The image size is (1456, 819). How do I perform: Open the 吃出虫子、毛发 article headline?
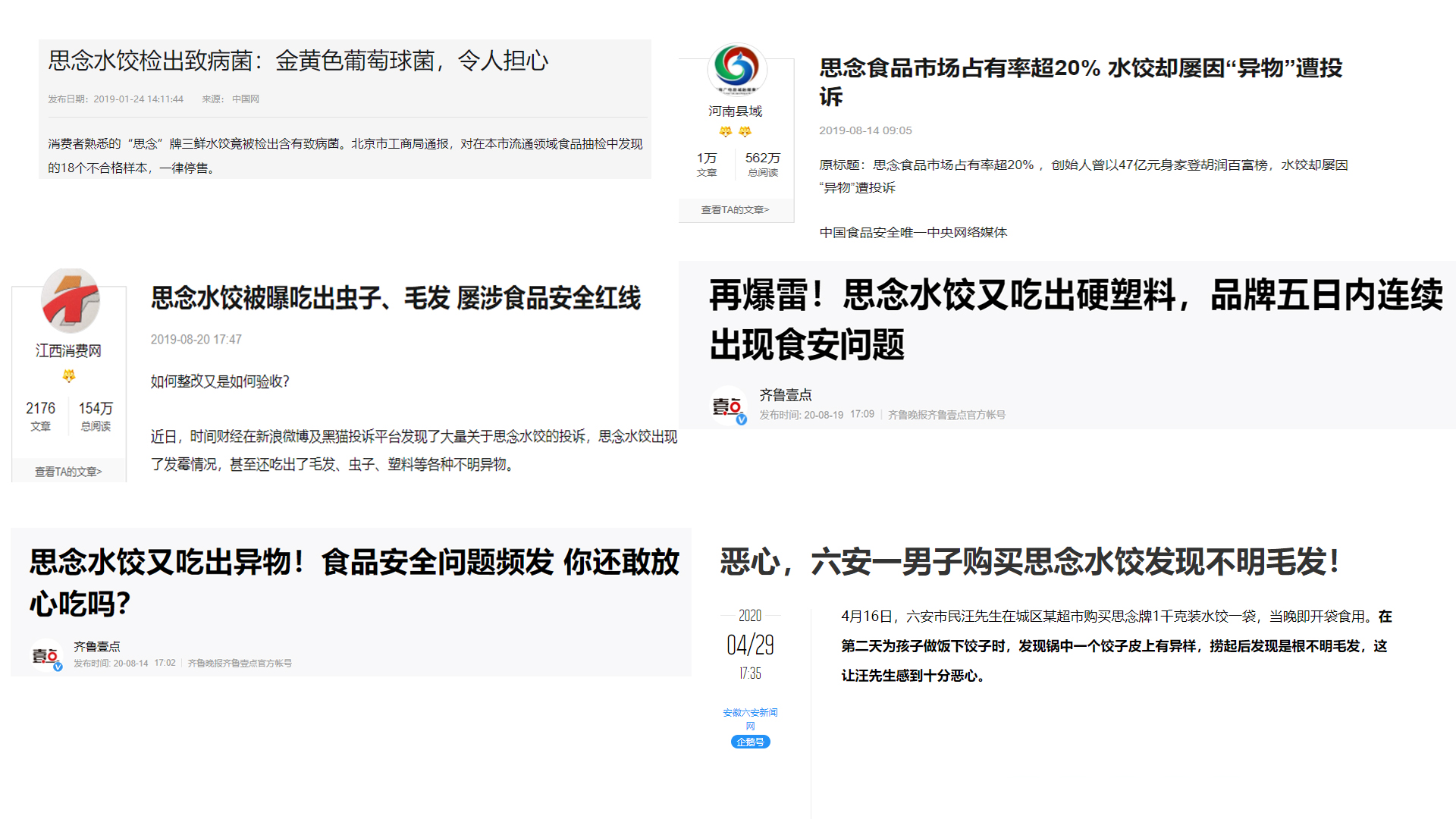394,300
